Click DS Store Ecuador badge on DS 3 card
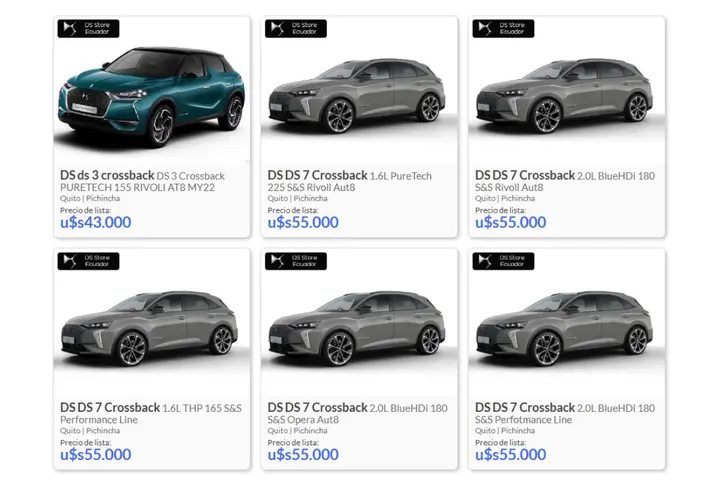 click(x=88, y=28)
